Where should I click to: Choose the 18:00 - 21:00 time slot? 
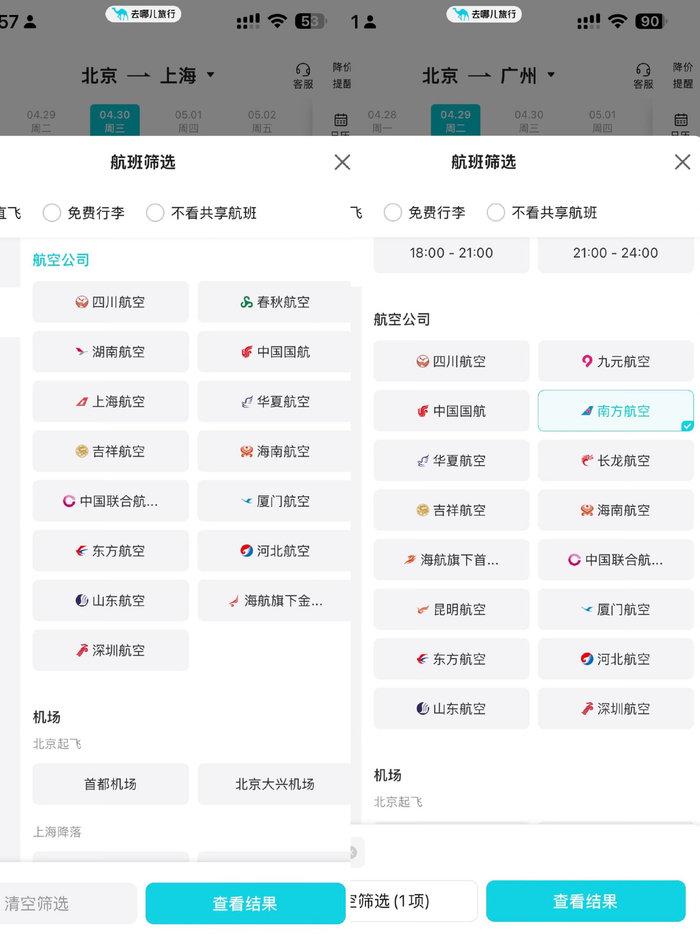(x=451, y=253)
